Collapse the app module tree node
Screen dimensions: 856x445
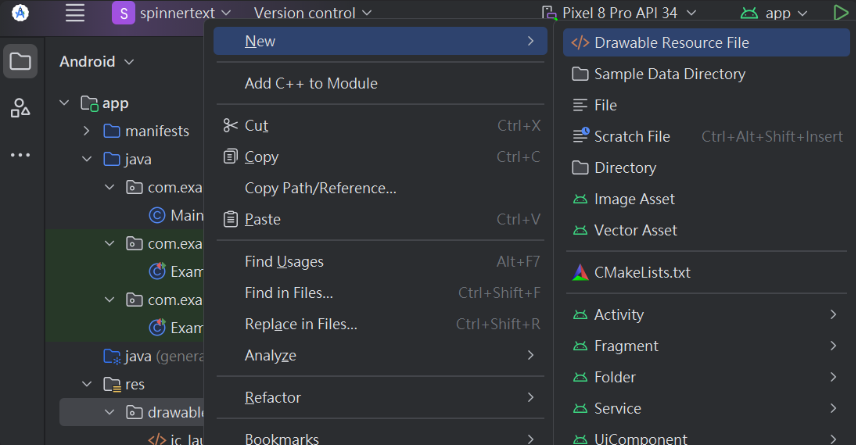65,103
